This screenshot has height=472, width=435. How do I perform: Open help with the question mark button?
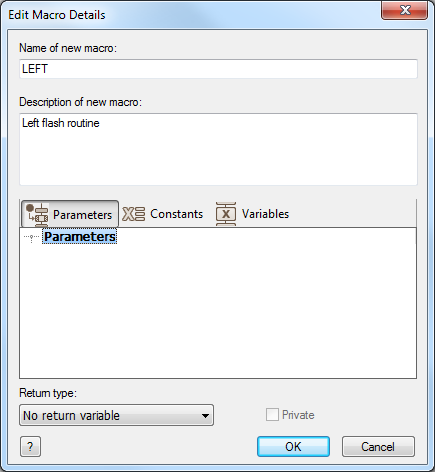click(30, 447)
